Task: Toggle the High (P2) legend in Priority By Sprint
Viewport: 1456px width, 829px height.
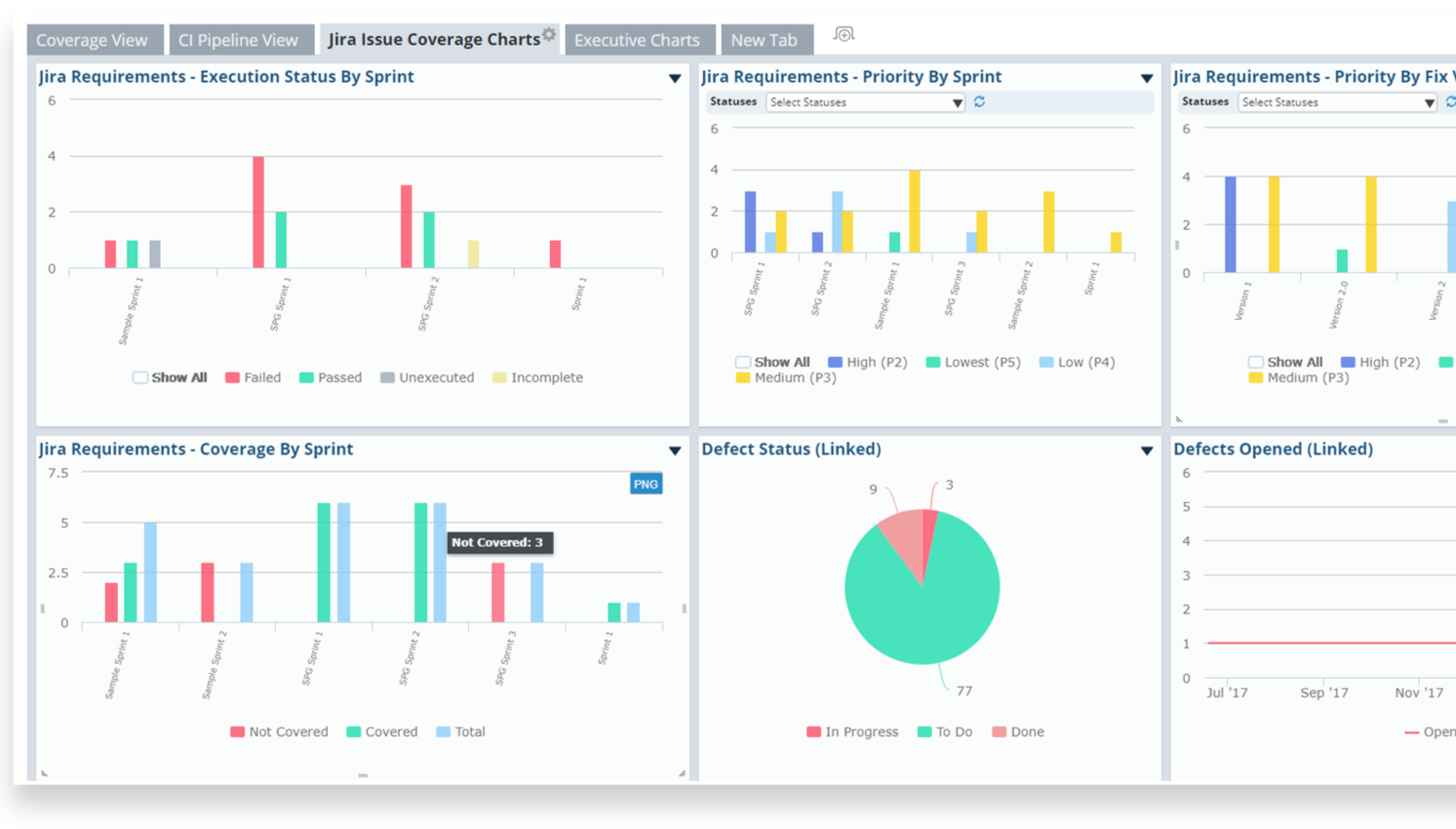Action: point(867,362)
